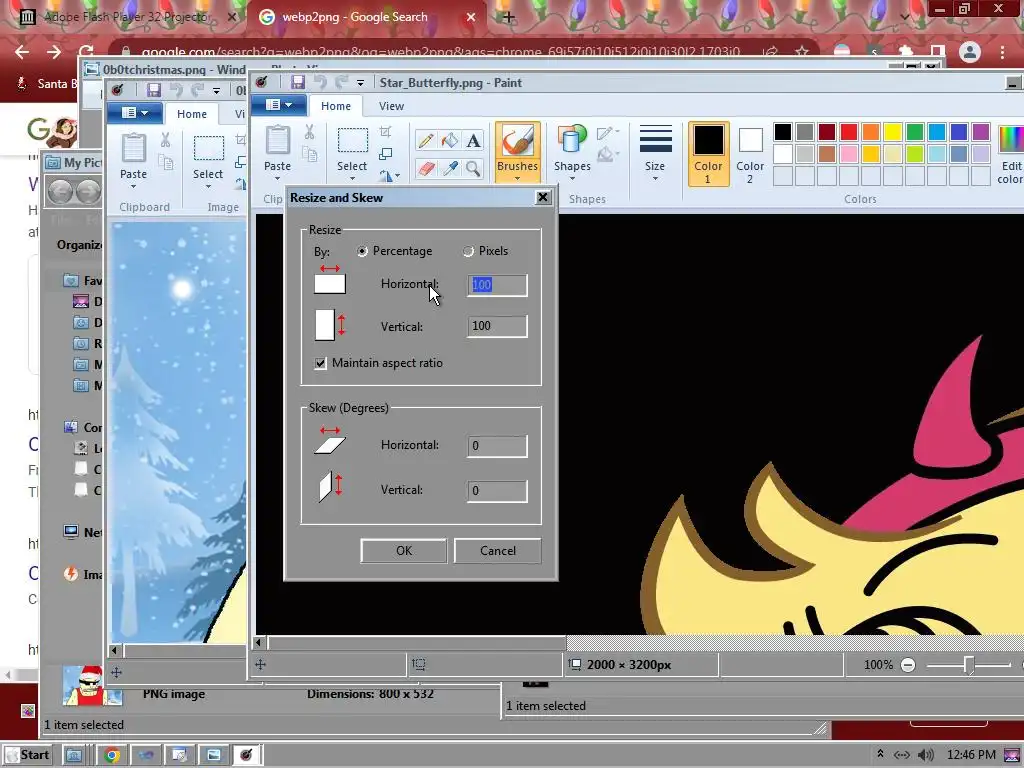Screen dimensions: 1024x768
Task: Click Cancel in Resize and Skew dialog
Action: (498, 551)
